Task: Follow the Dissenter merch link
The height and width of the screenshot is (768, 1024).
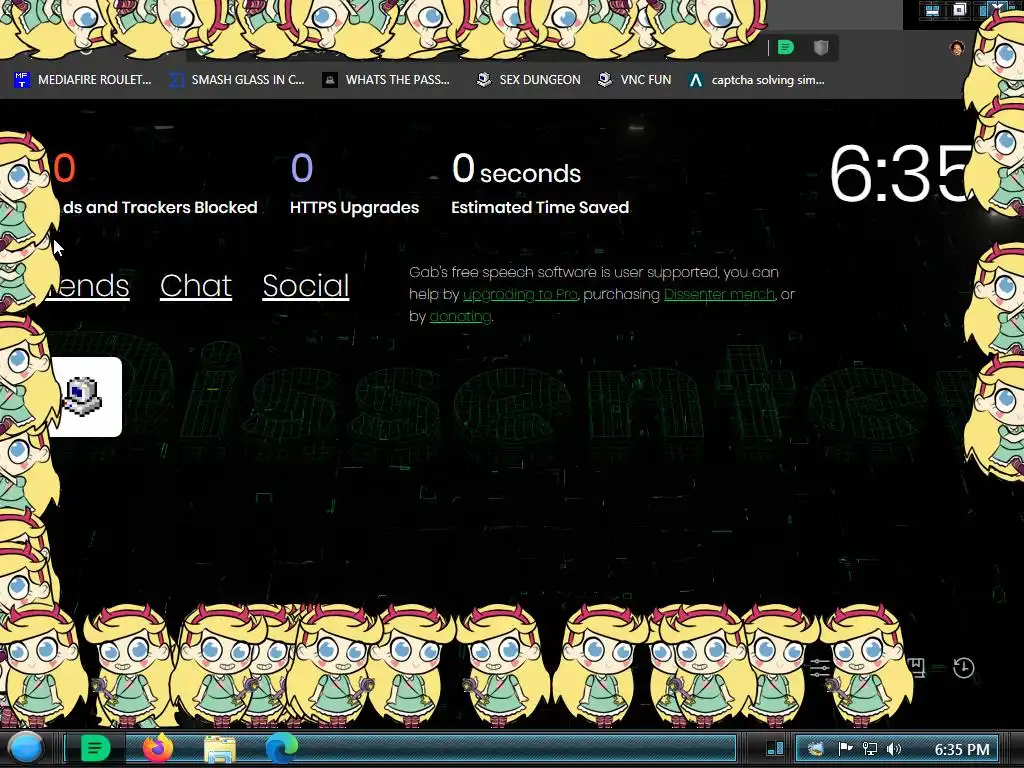Action: tap(719, 295)
